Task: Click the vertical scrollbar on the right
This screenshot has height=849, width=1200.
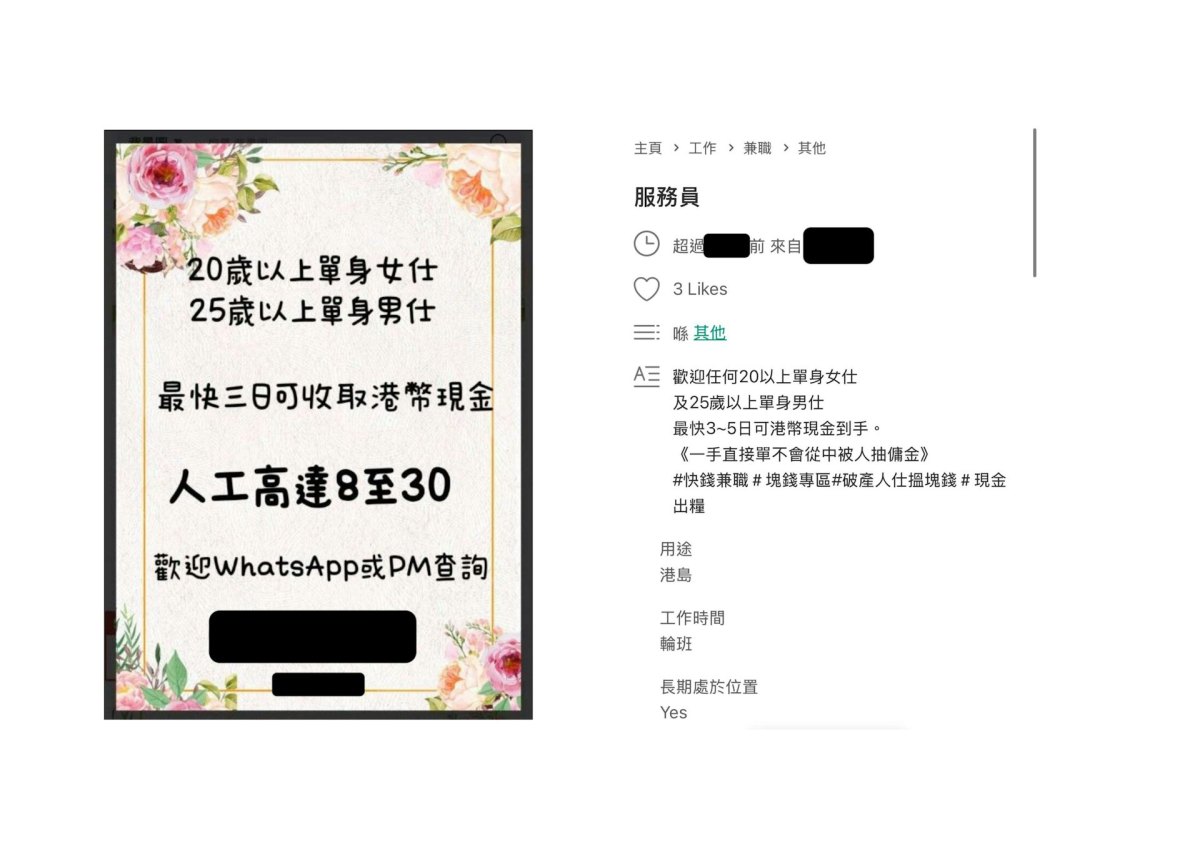Action: click(x=1035, y=203)
